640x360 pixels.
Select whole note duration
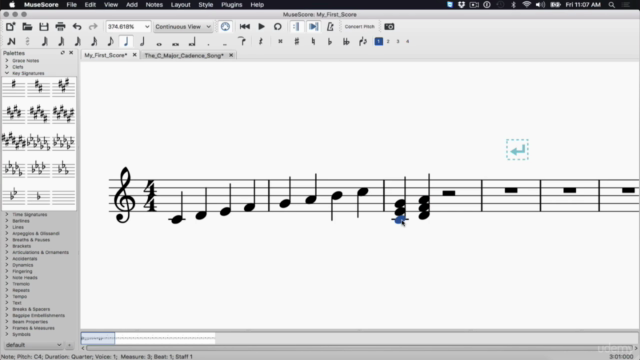click(x=159, y=43)
